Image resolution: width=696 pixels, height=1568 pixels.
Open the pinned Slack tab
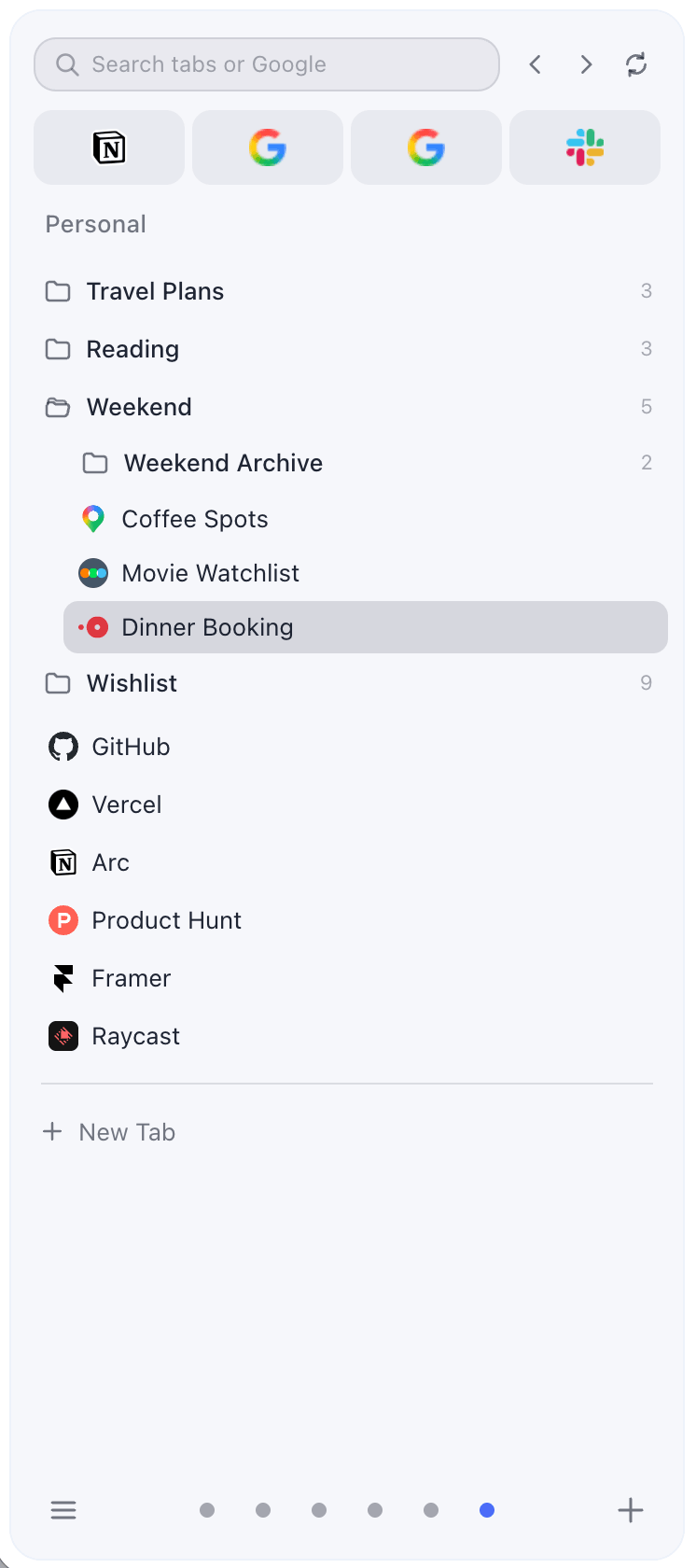pyautogui.click(x=584, y=147)
